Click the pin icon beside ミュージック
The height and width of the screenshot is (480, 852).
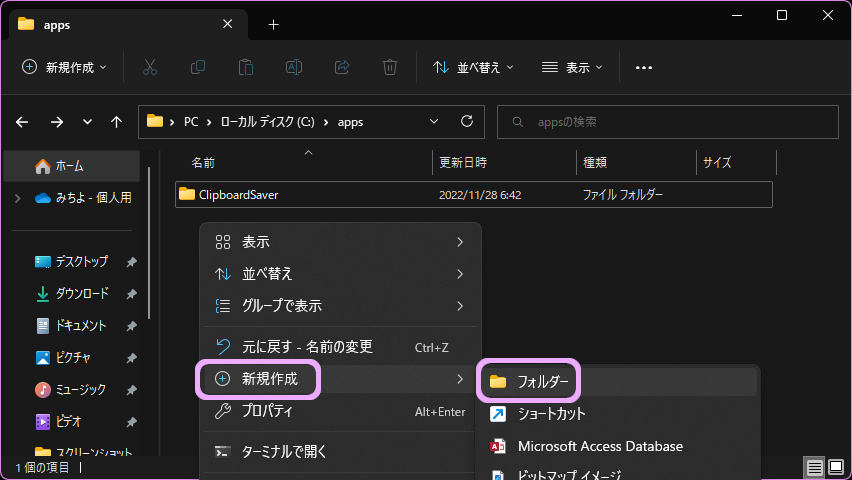131,390
